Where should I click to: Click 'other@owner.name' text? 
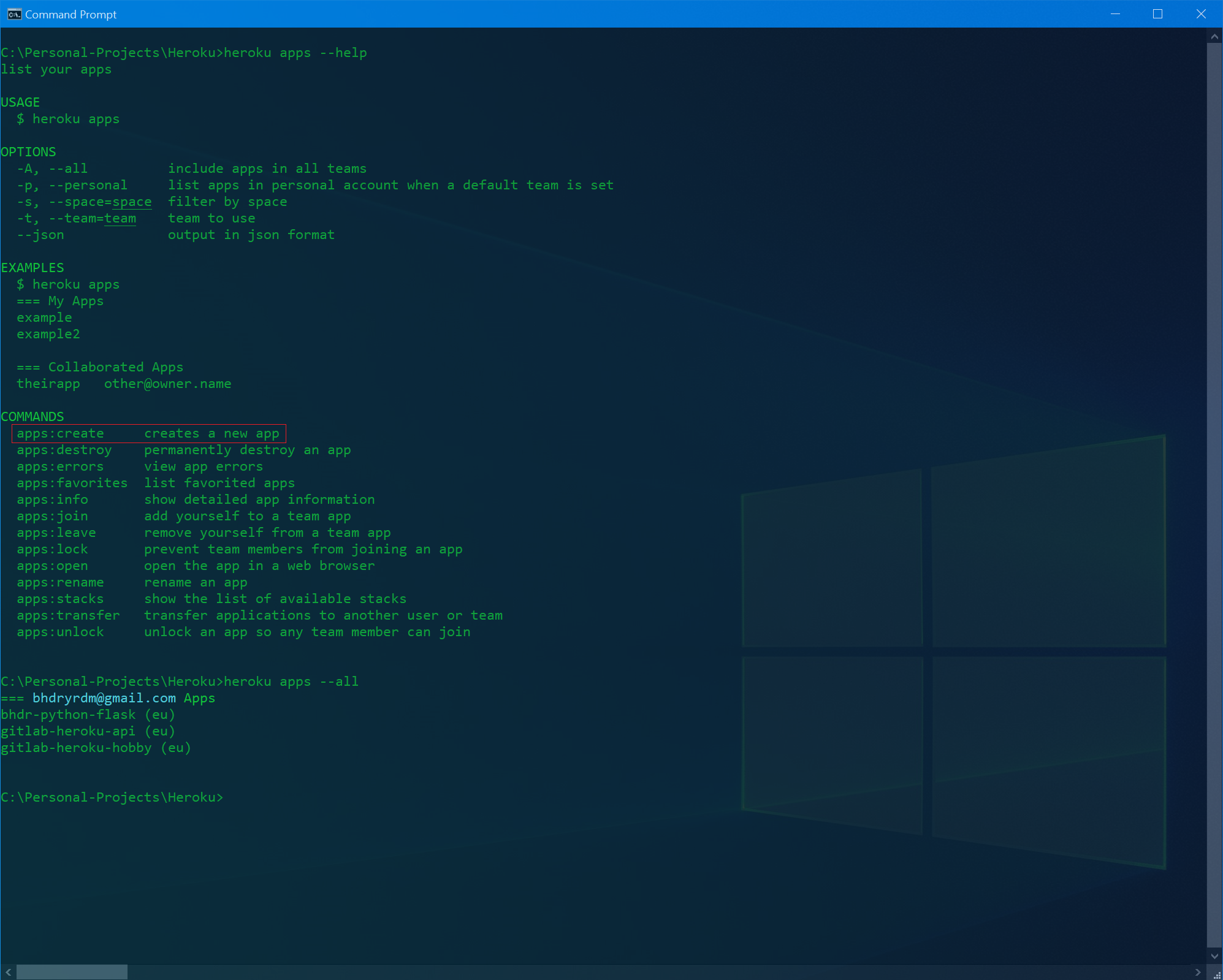pyautogui.click(x=168, y=384)
